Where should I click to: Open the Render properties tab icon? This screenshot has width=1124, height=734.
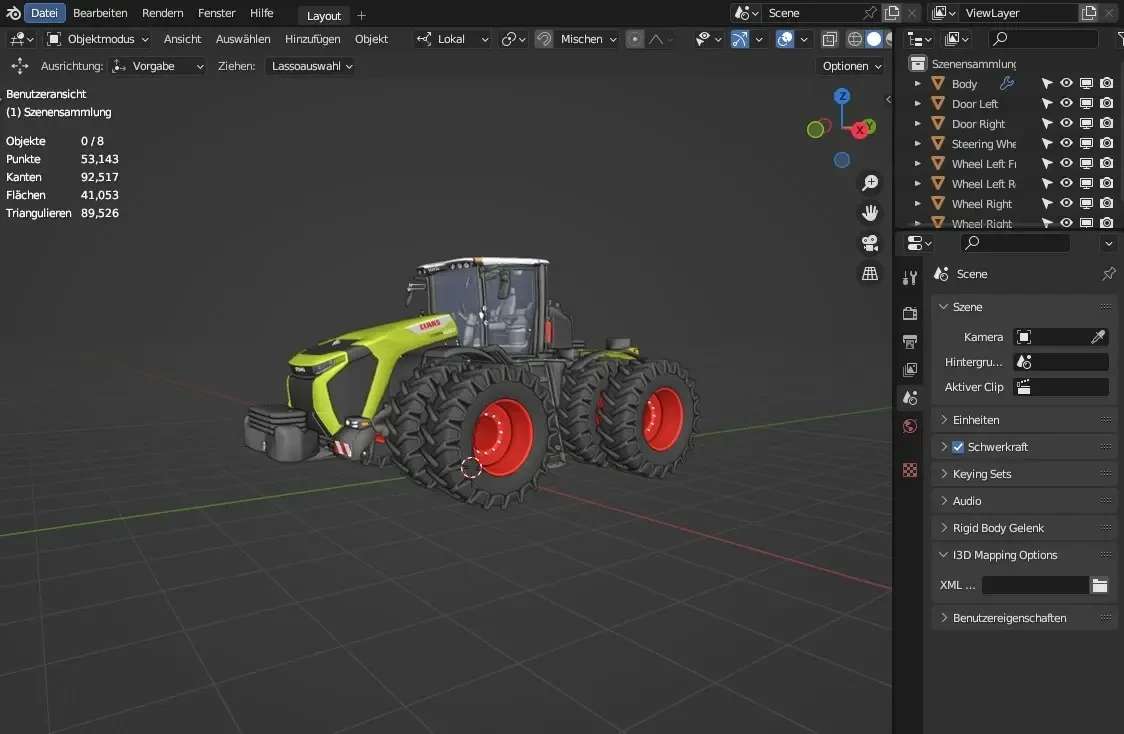click(909, 314)
